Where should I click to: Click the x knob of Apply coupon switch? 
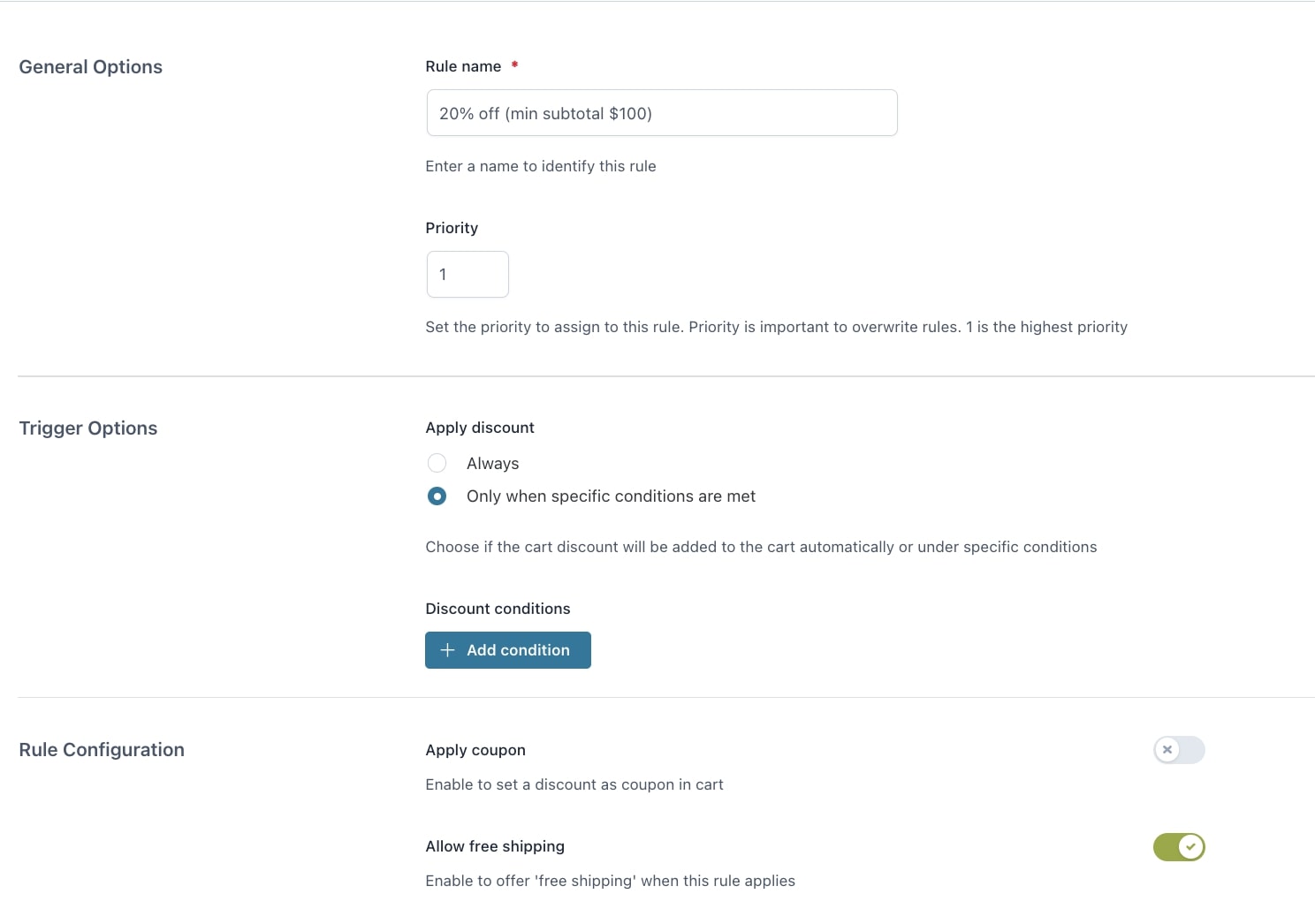point(1167,750)
